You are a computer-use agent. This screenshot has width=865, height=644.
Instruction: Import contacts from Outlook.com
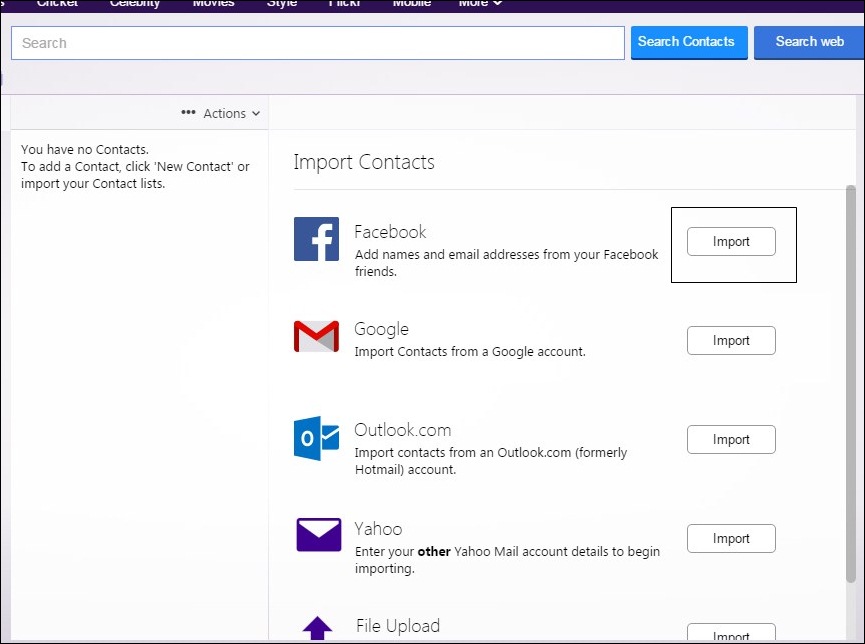[x=731, y=439]
